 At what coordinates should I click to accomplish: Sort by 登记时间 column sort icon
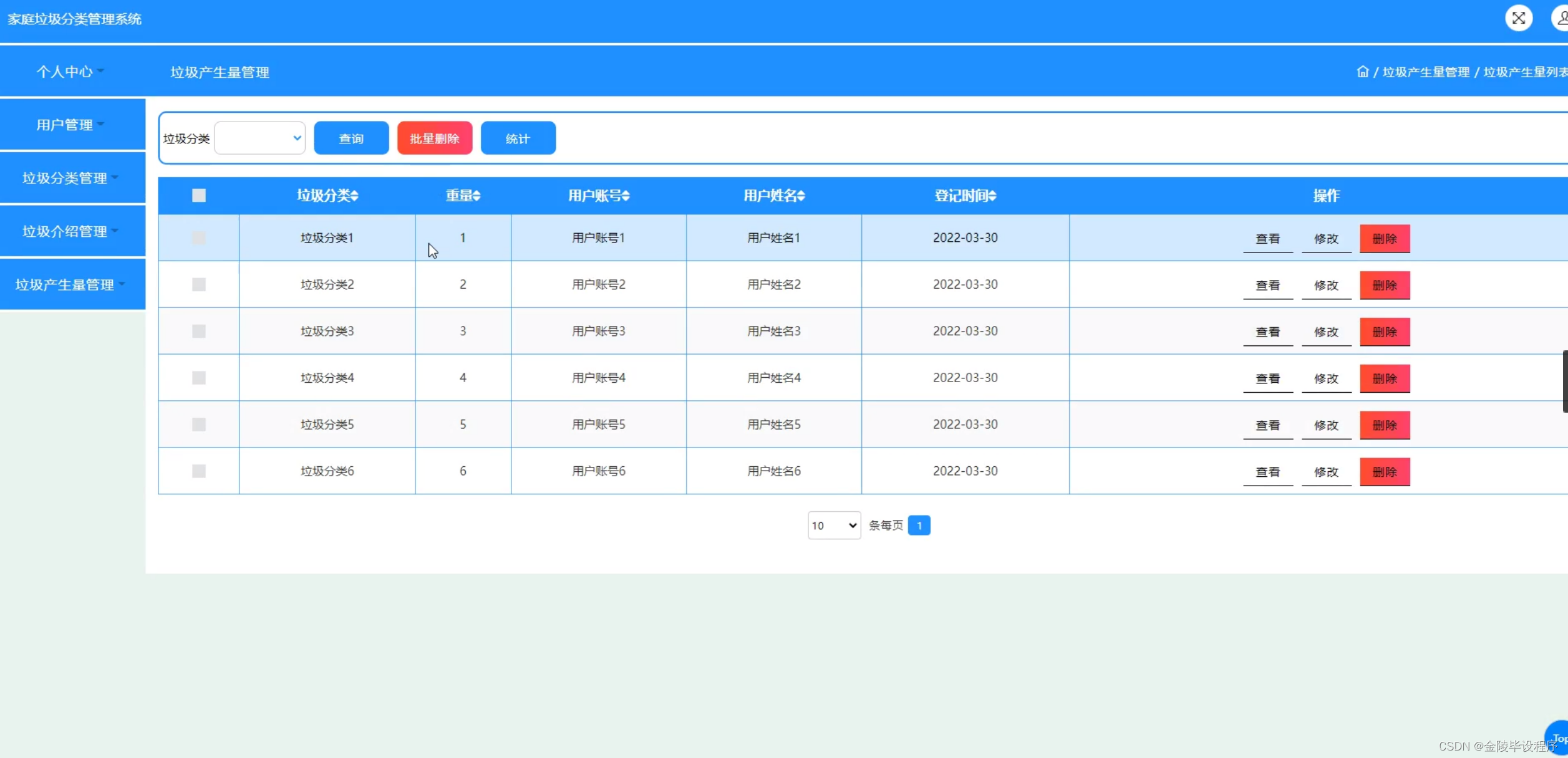pyautogui.click(x=992, y=196)
